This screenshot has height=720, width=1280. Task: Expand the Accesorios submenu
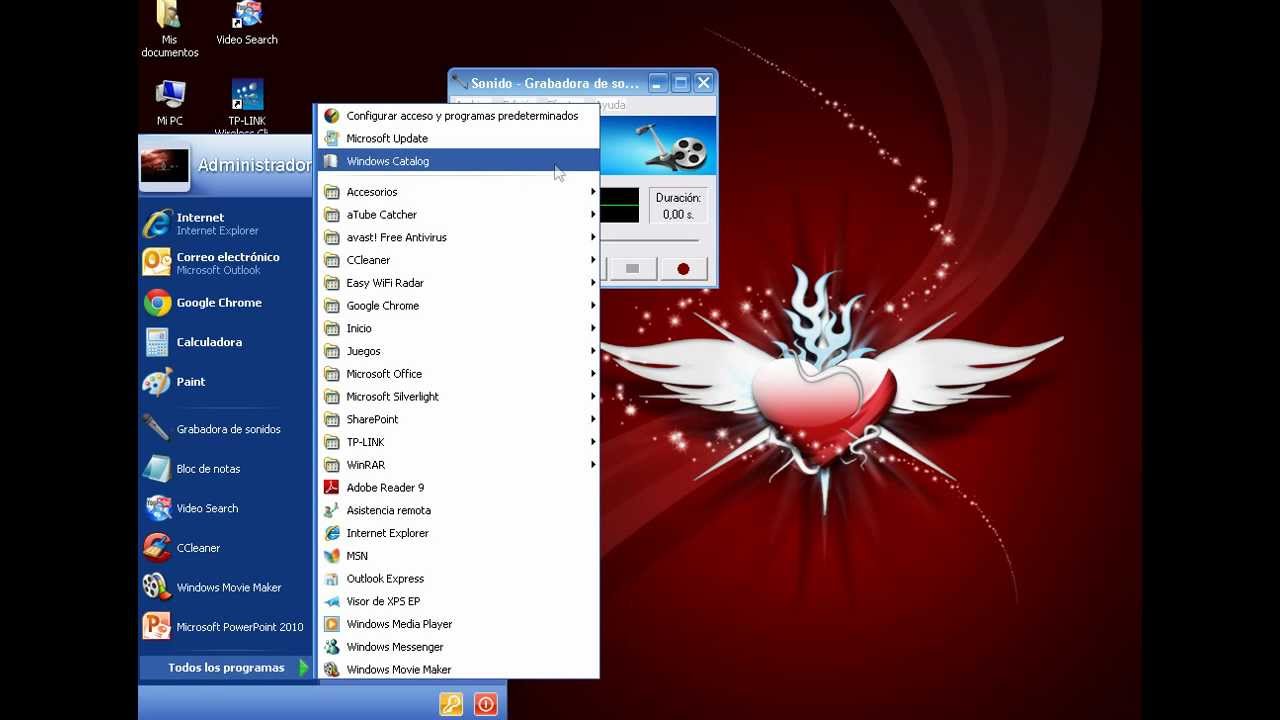(458, 192)
